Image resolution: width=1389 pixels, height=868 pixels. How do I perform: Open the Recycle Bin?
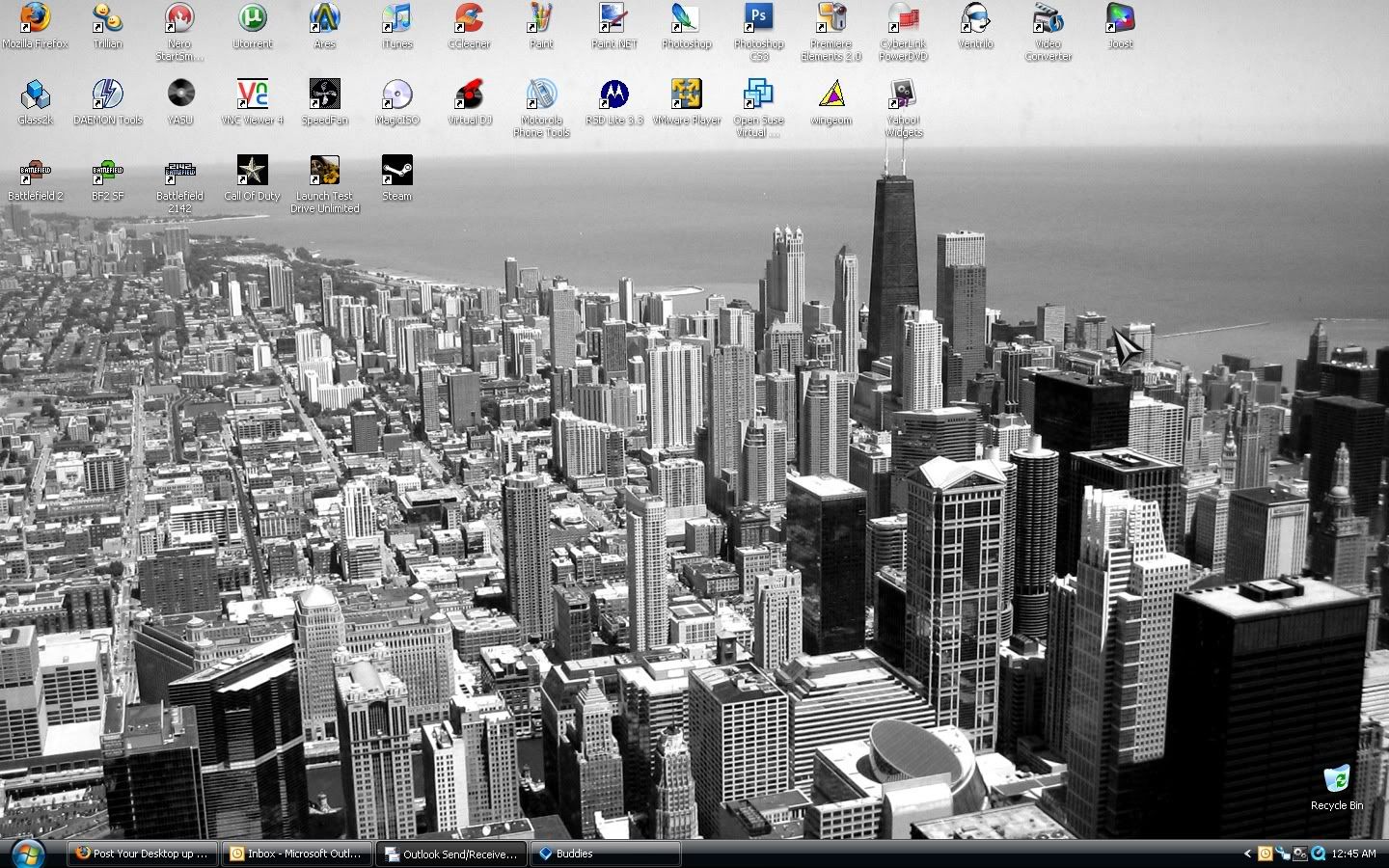pos(1337,788)
